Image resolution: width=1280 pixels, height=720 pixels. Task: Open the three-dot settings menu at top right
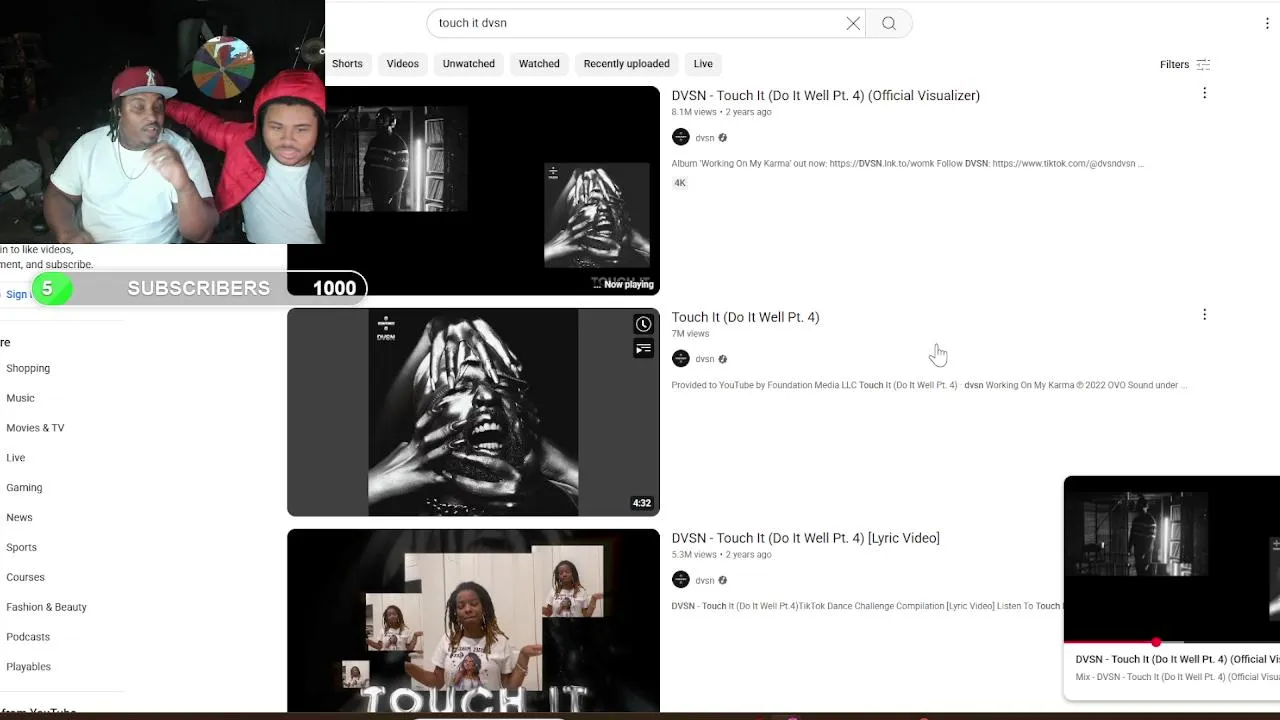click(1267, 23)
